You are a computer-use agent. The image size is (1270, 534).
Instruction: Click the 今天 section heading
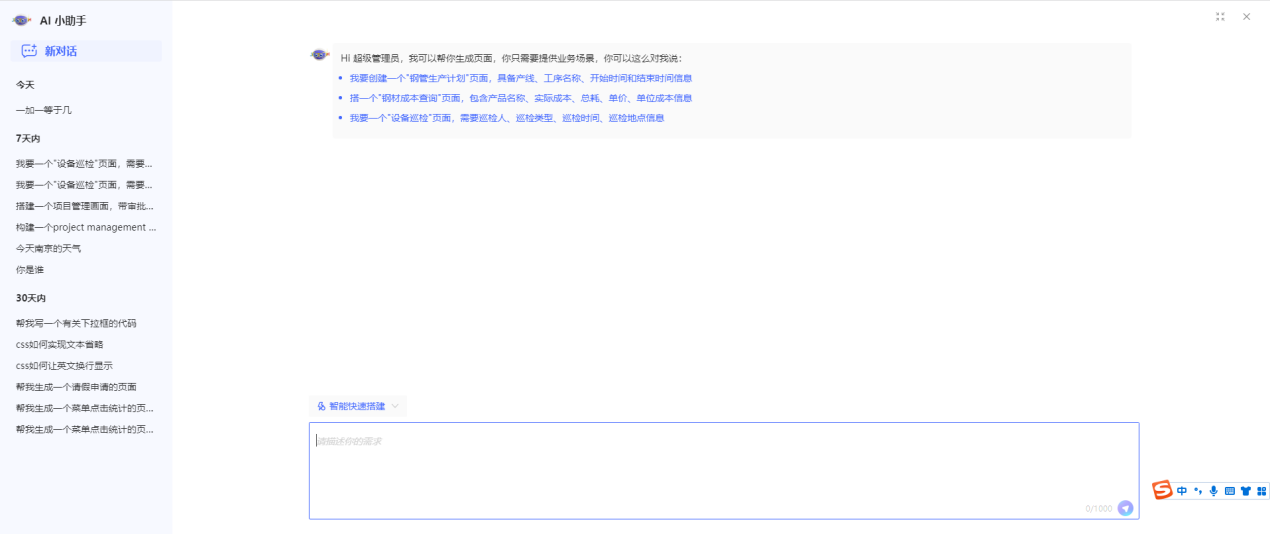click(x=25, y=85)
